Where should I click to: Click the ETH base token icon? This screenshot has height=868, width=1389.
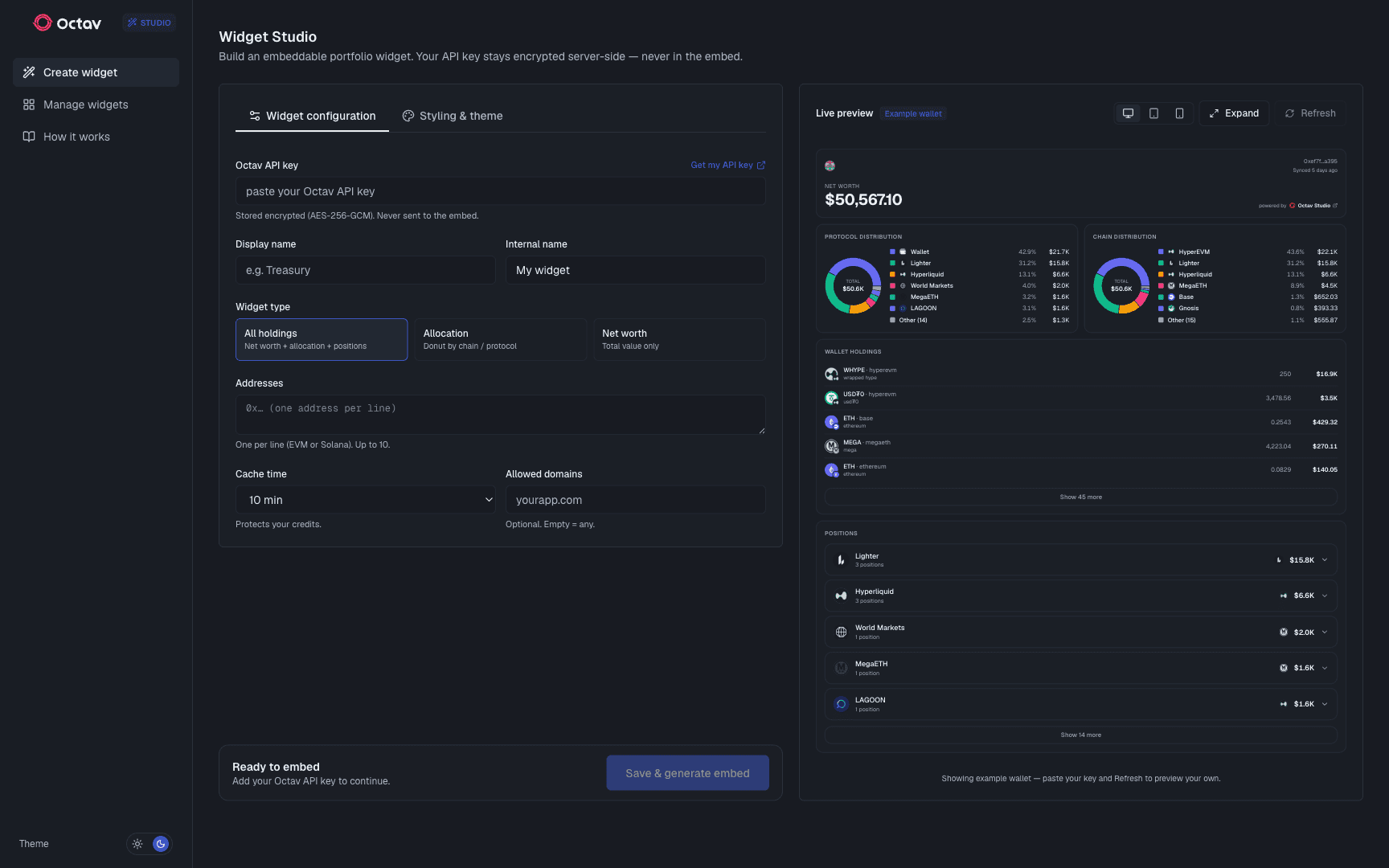[832, 422]
